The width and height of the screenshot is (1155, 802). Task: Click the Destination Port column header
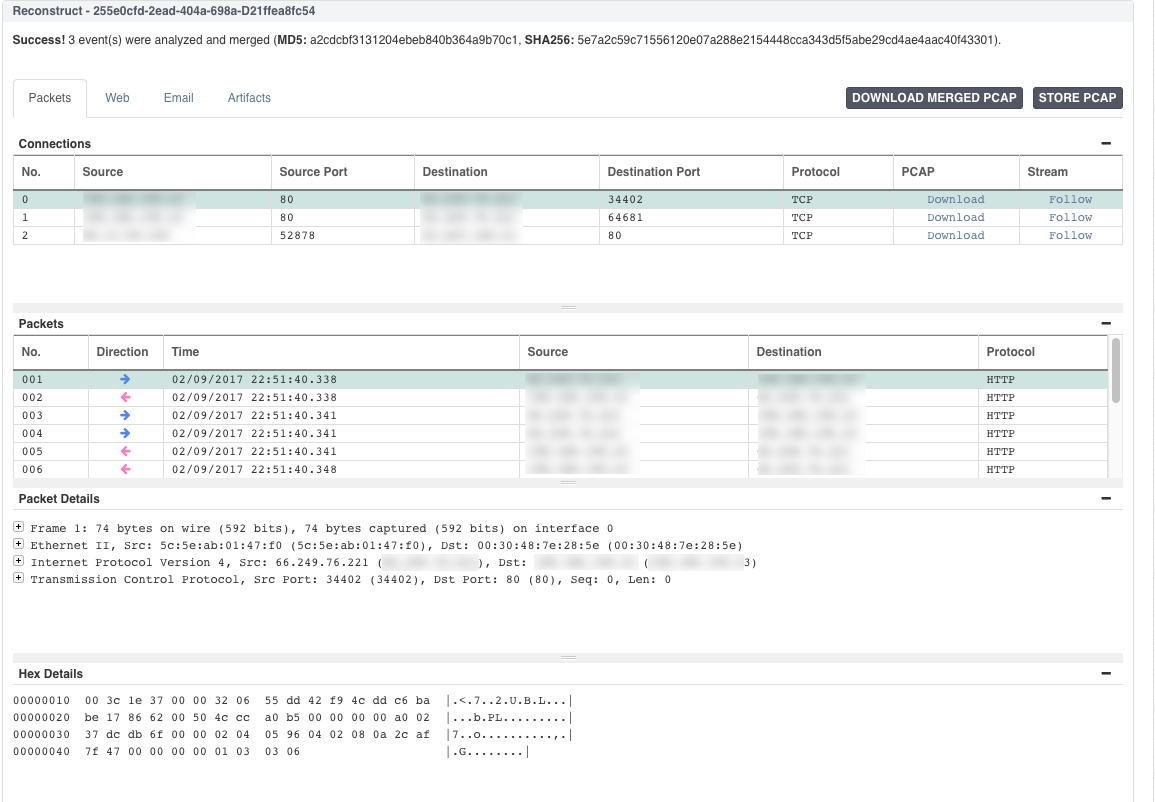pyautogui.click(x=691, y=172)
